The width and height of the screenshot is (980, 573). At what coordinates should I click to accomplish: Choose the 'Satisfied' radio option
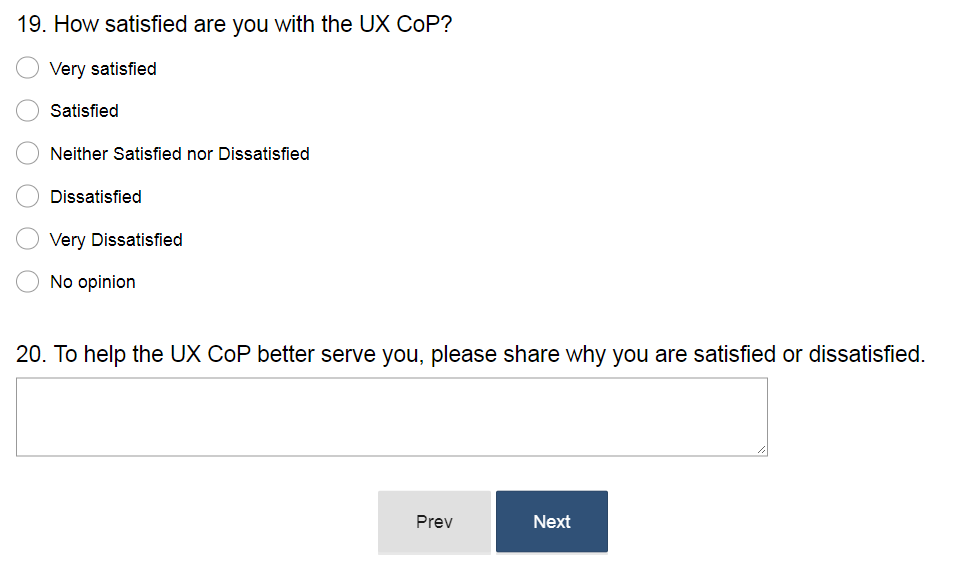click(x=28, y=111)
